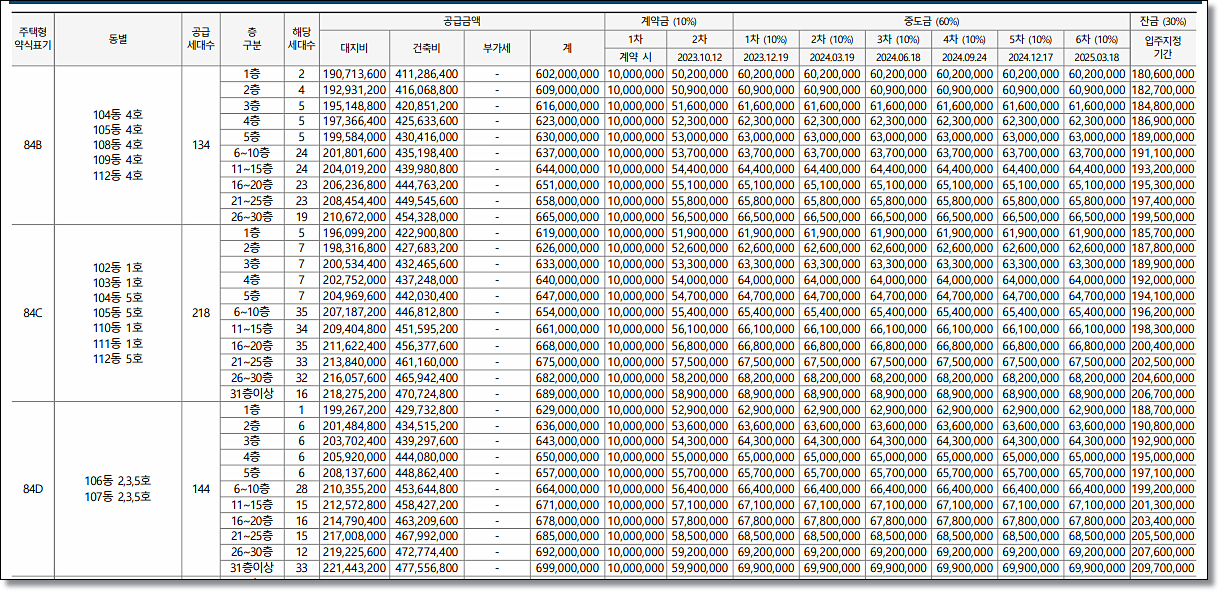1220x592 pixels.
Task: Click the 주택형 약식표기 column header
Action: click(x=33, y=39)
